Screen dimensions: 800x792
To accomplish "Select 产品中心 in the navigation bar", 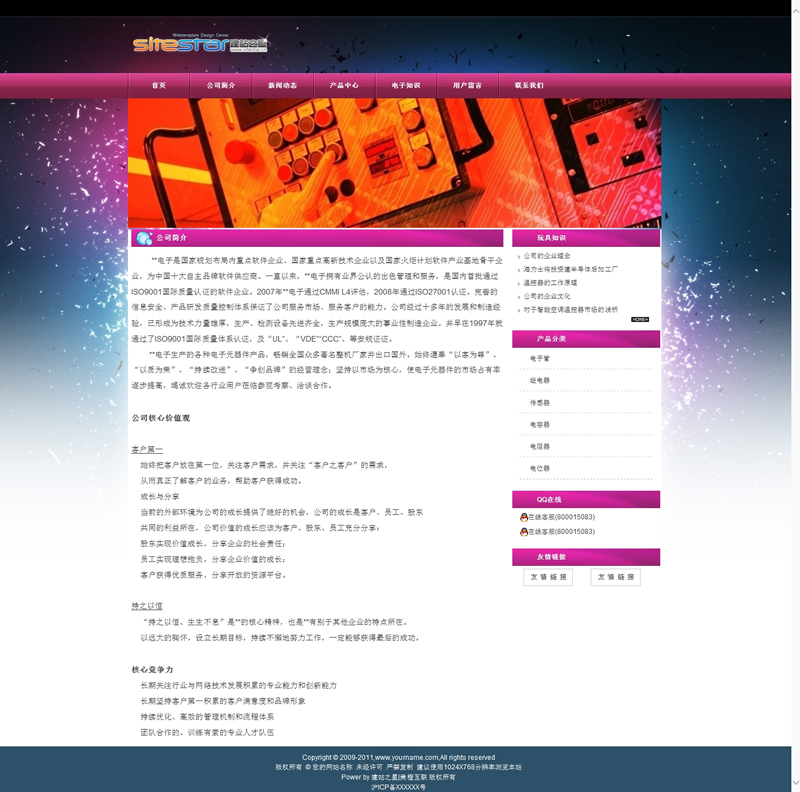I will tap(344, 86).
